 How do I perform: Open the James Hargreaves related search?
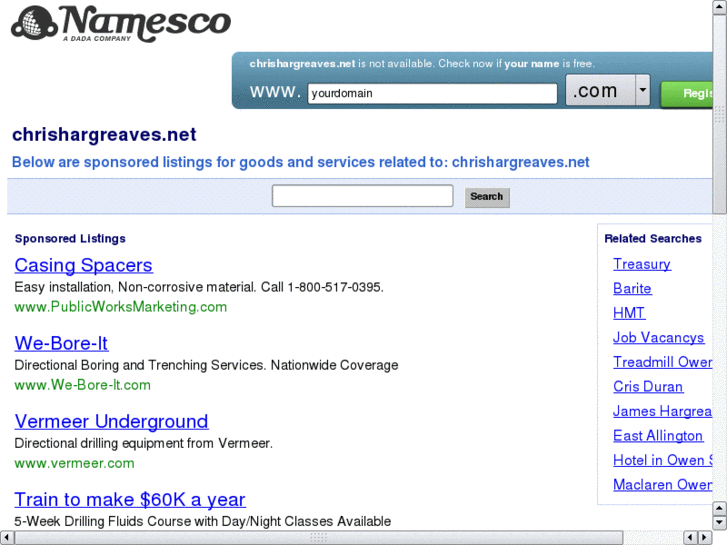click(663, 411)
